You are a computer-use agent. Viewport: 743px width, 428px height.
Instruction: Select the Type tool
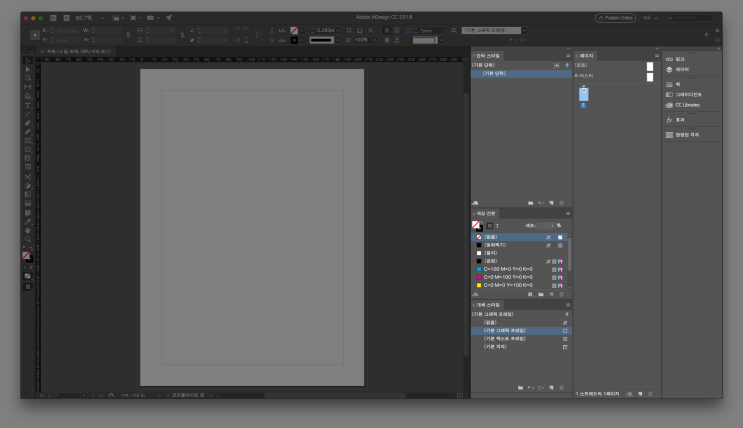[x=28, y=105]
